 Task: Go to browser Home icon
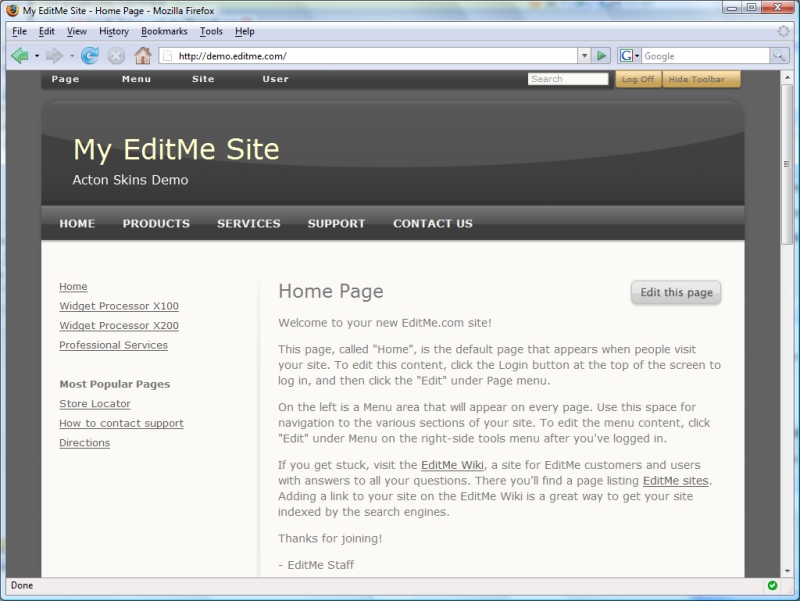click(x=143, y=55)
